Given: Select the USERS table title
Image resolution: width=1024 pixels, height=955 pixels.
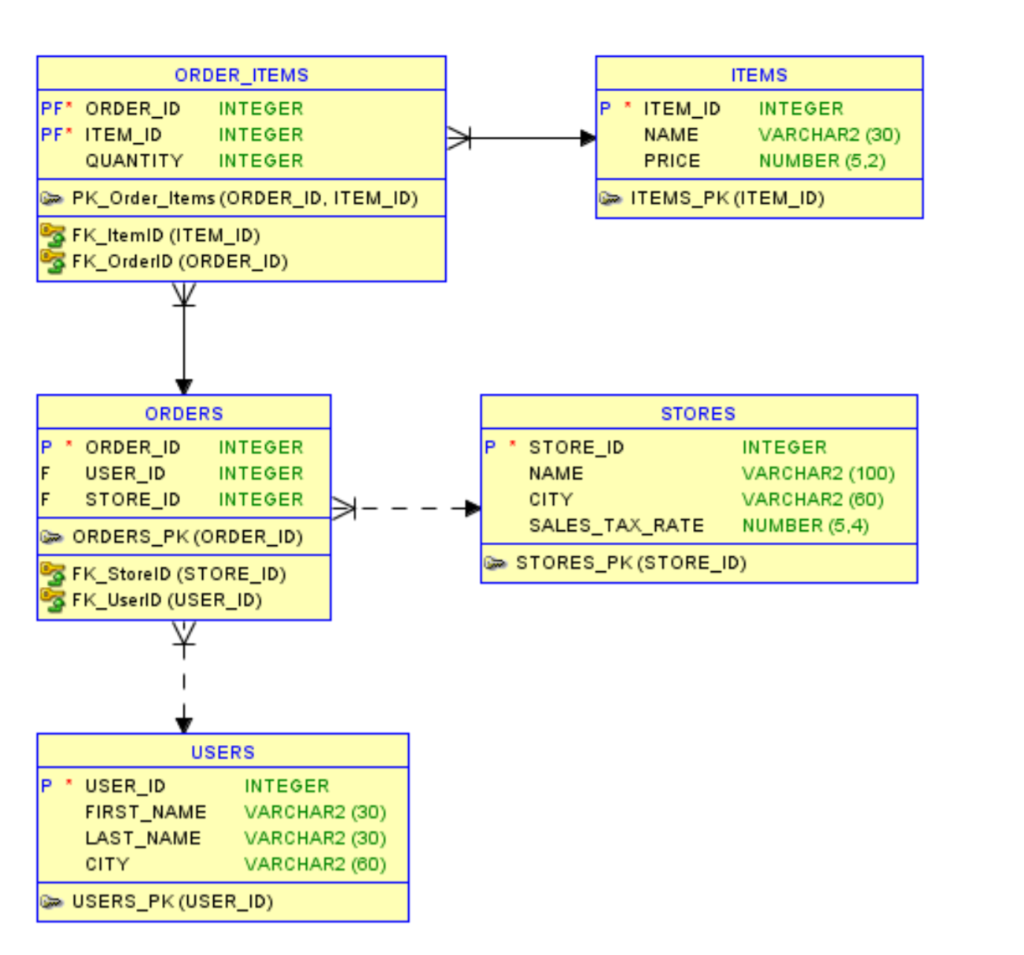Looking at the screenshot, I should pyautogui.click(x=223, y=753).
